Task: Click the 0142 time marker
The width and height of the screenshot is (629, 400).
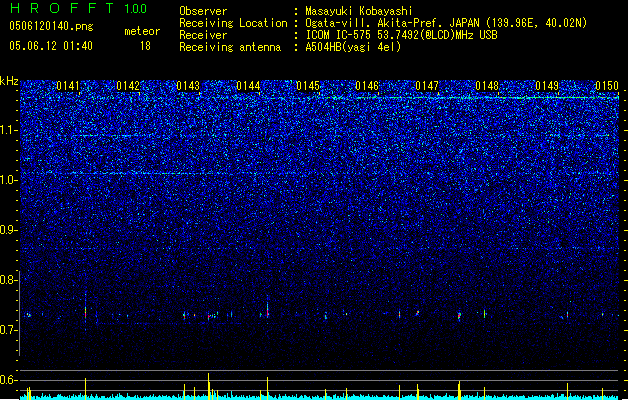Action: pos(128,86)
